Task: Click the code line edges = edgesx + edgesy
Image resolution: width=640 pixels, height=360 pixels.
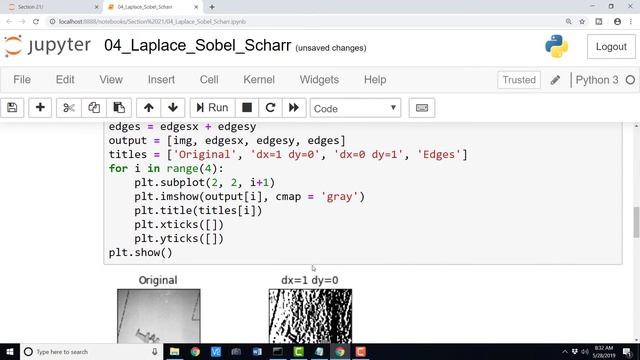Action: 182,127
